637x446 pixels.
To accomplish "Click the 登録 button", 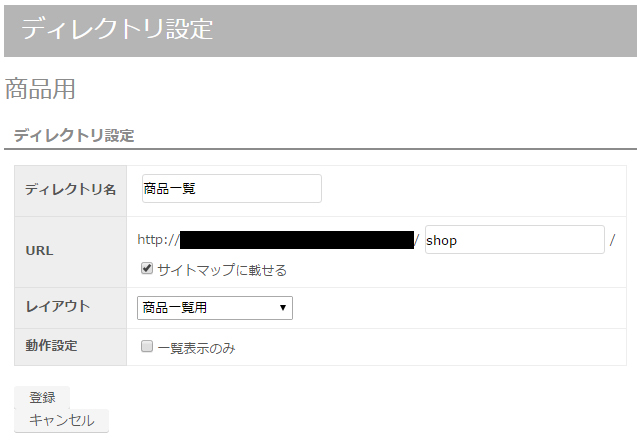I will pyautogui.click(x=42, y=397).
